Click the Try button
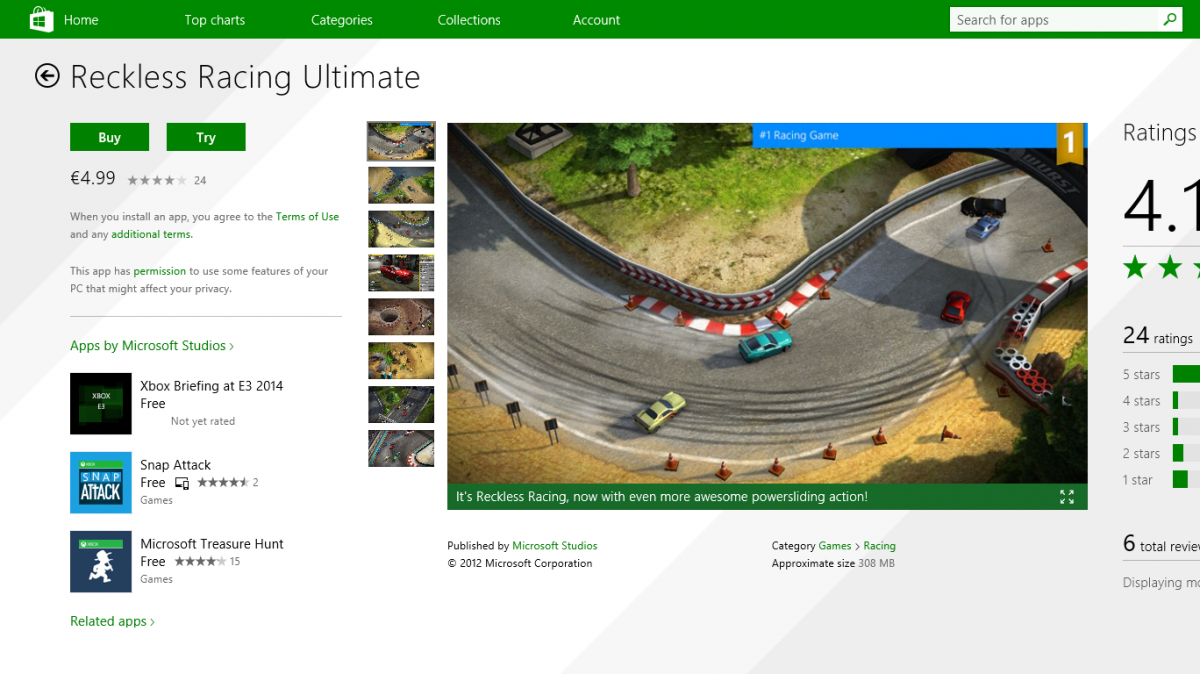Viewport: 1200px width, 674px height. coord(206,137)
